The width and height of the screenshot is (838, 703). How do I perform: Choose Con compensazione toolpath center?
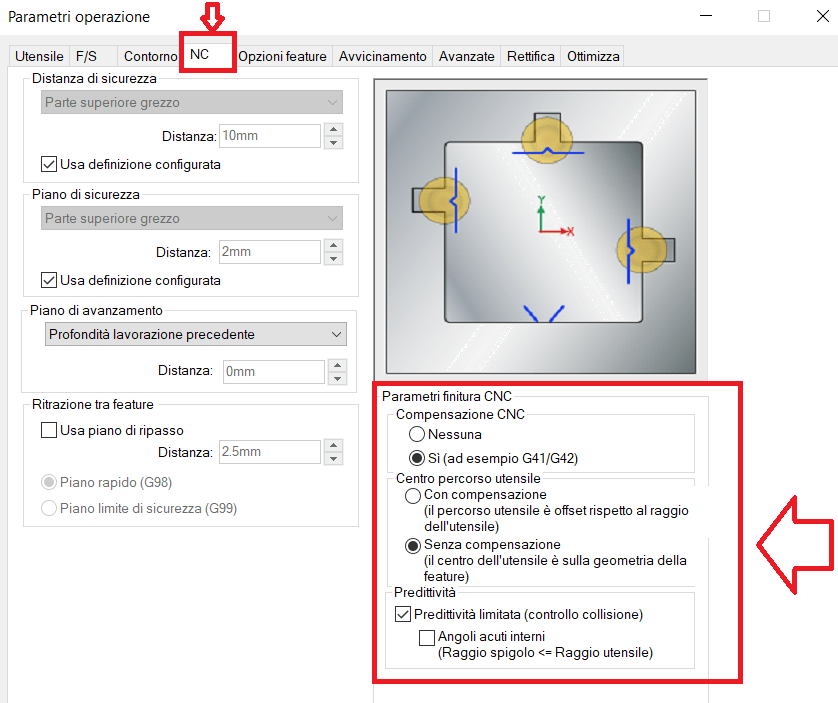(413, 496)
